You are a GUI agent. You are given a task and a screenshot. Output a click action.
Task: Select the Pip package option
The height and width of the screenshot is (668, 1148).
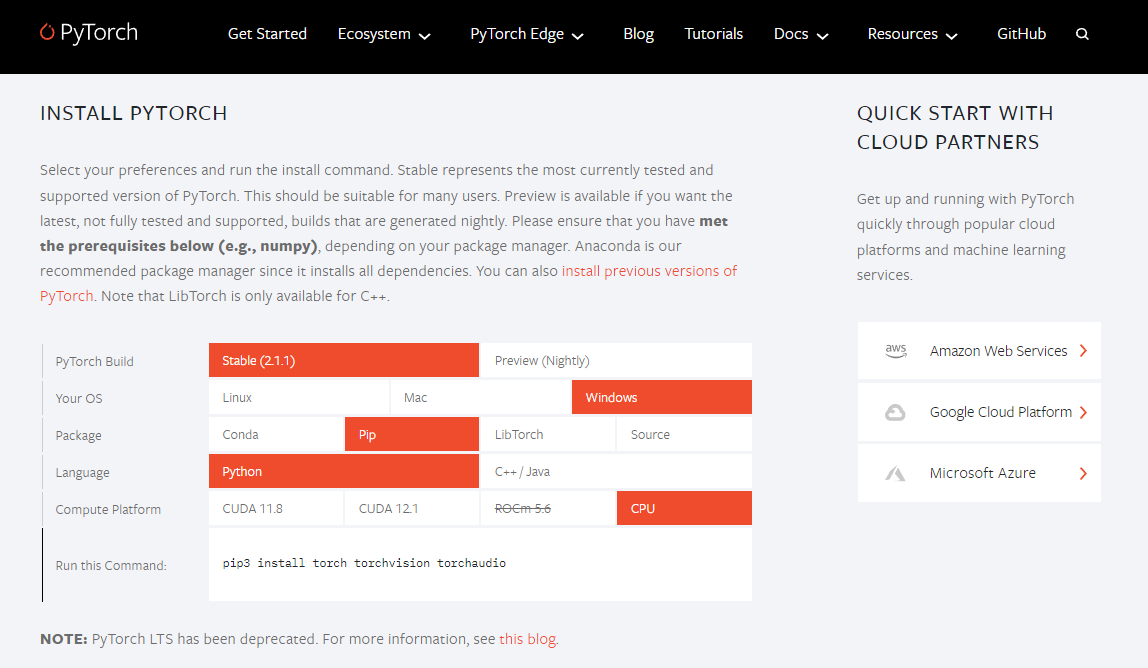pos(411,434)
